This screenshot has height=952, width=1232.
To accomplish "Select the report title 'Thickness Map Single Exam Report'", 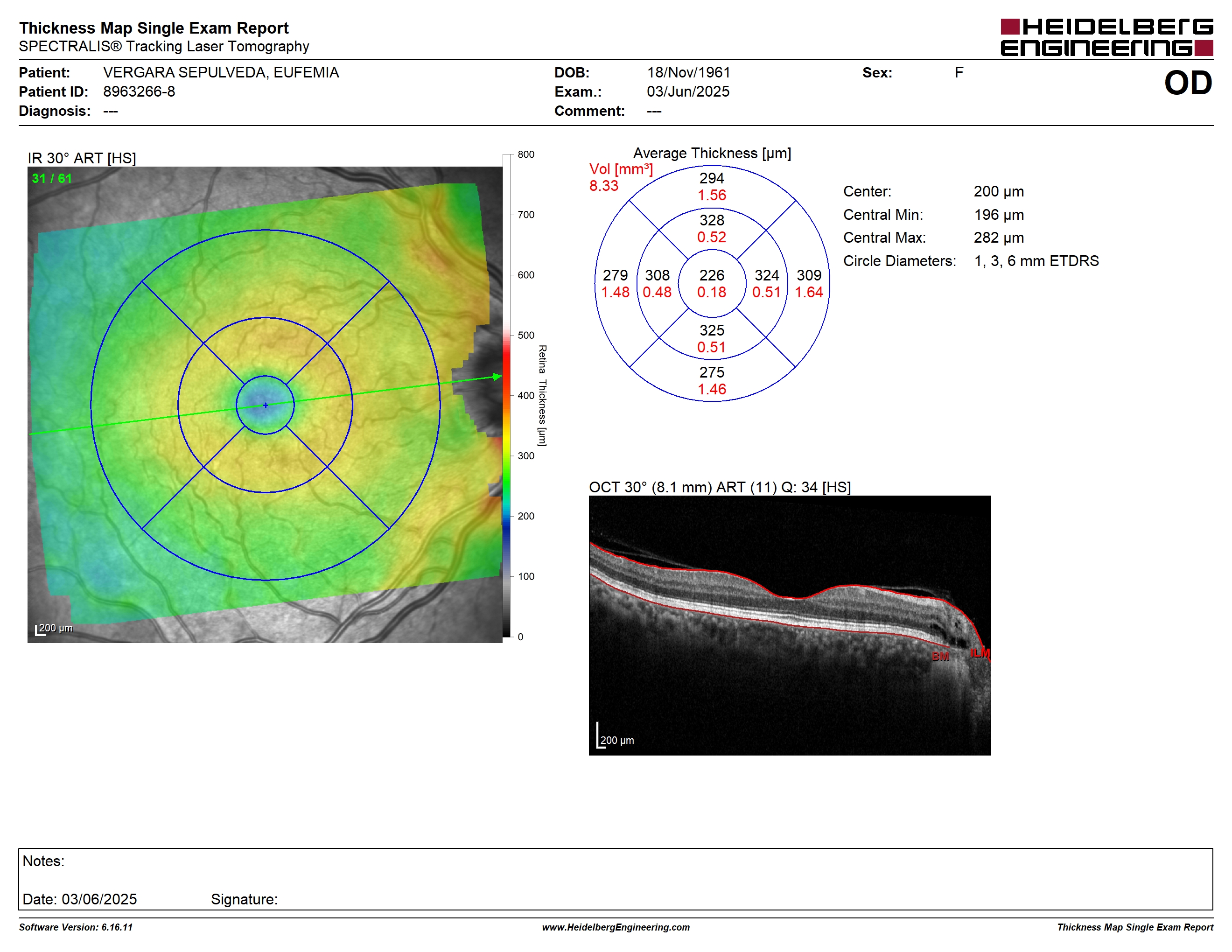I will click(154, 28).
